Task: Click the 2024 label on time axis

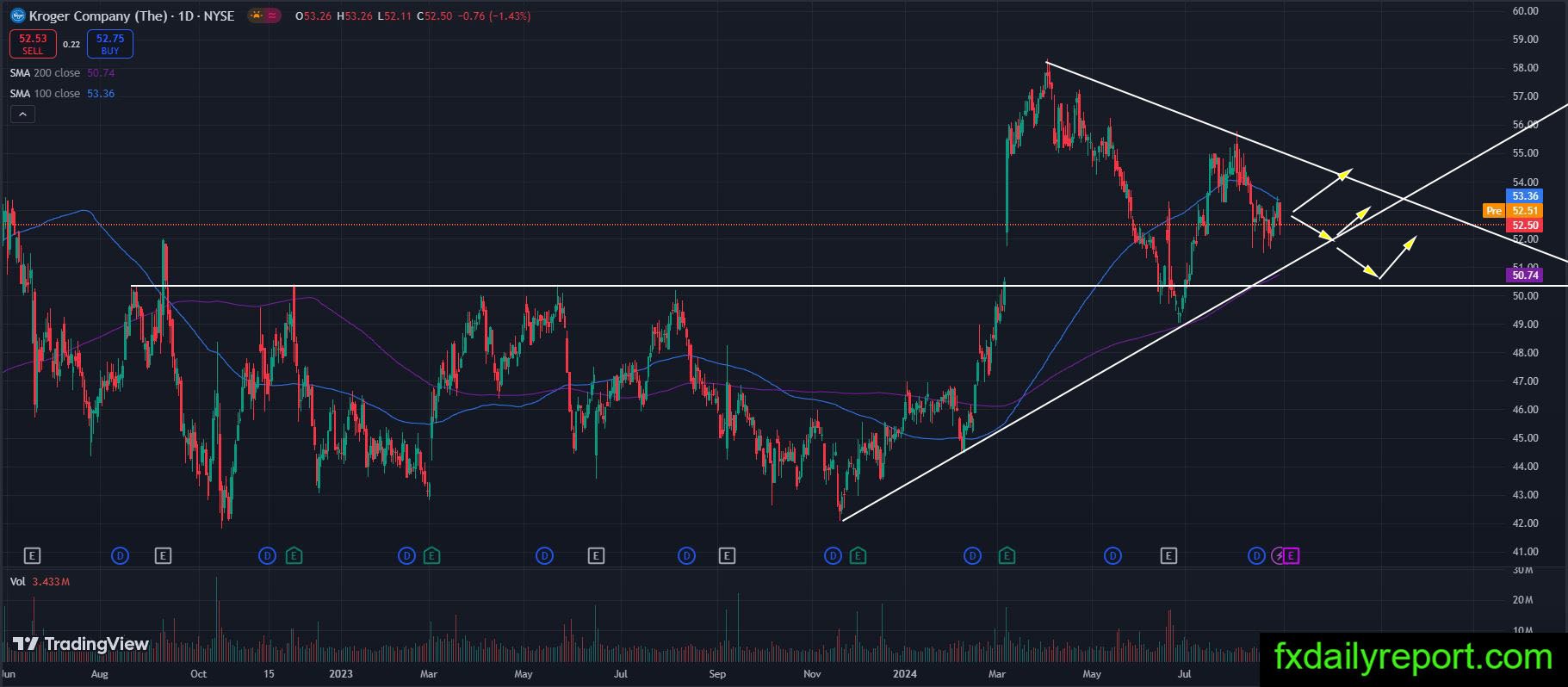Action: point(905,674)
